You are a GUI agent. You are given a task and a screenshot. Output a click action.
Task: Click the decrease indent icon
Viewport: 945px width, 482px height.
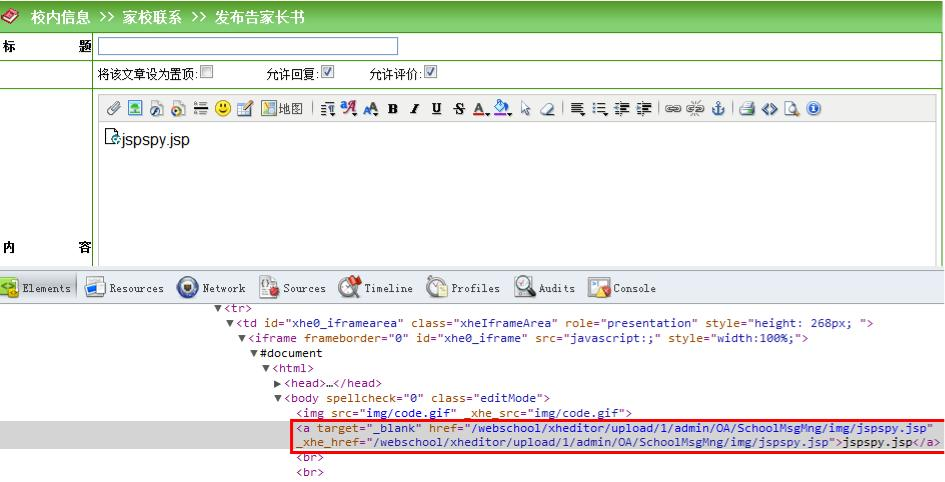pos(622,108)
